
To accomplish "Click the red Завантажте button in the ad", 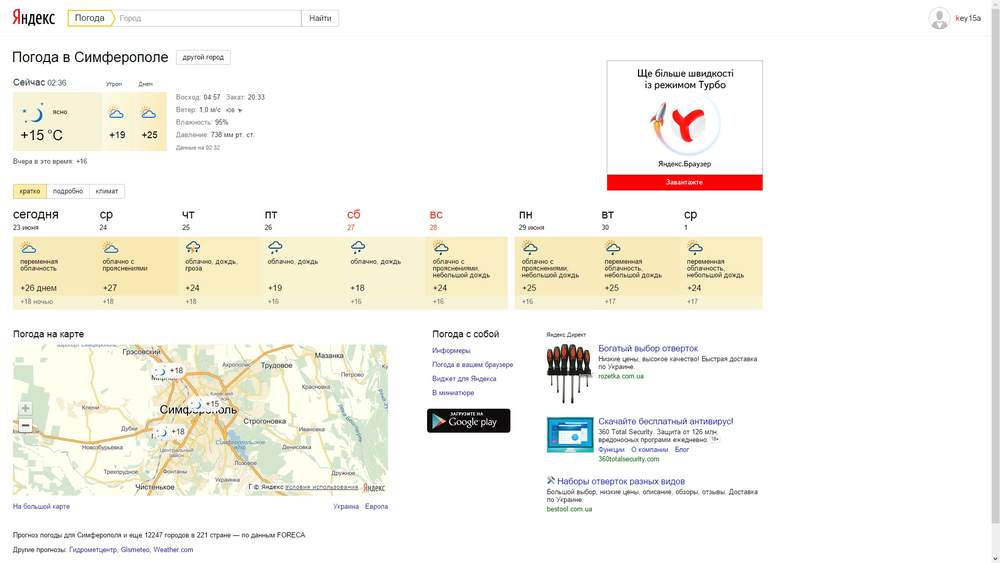I will [684, 182].
